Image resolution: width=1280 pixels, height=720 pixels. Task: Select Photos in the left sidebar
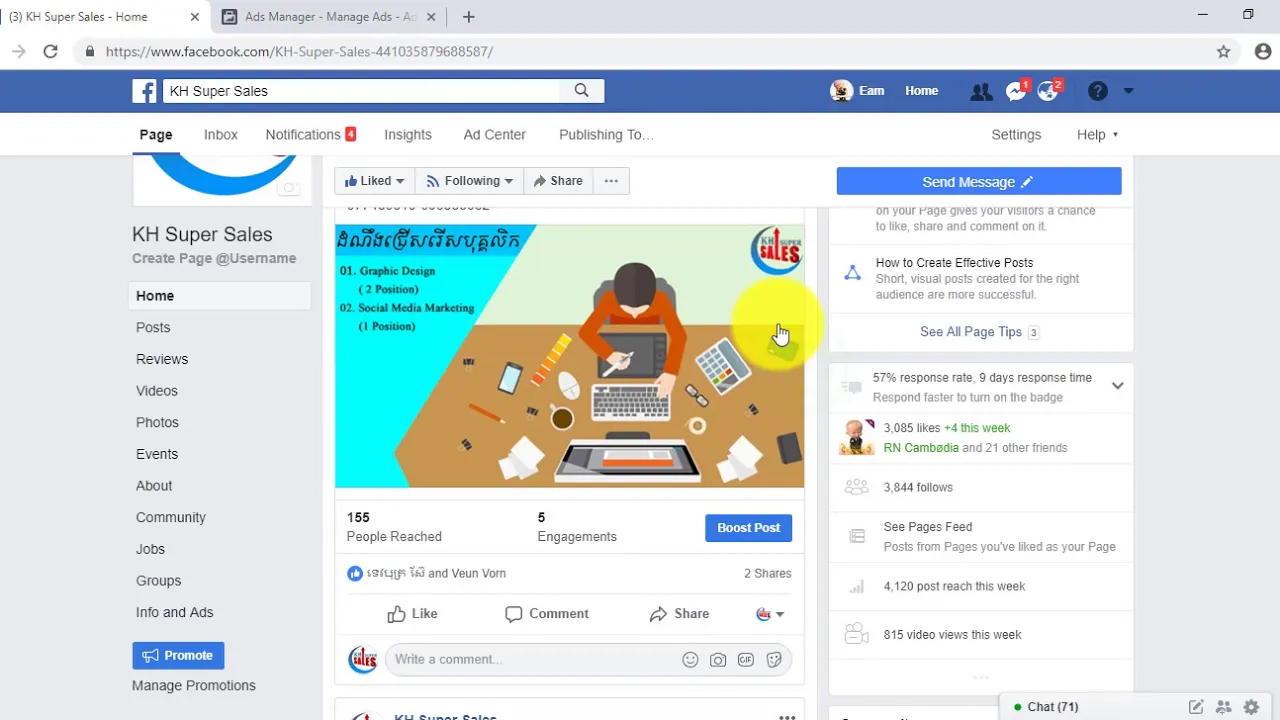(x=157, y=422)
